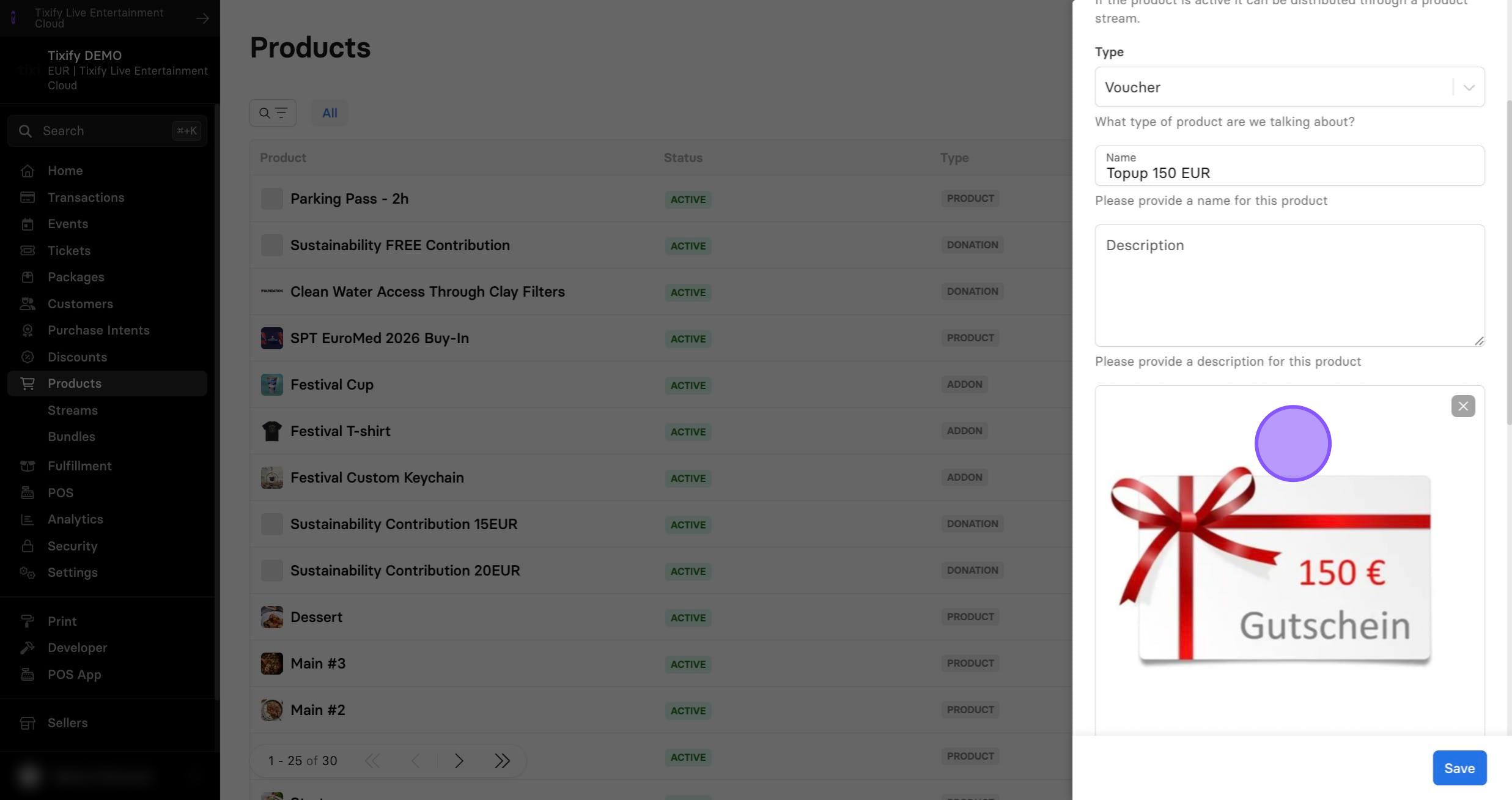Click the Tixify Live Entertainment Cloud arrow

tap(202, 18)
